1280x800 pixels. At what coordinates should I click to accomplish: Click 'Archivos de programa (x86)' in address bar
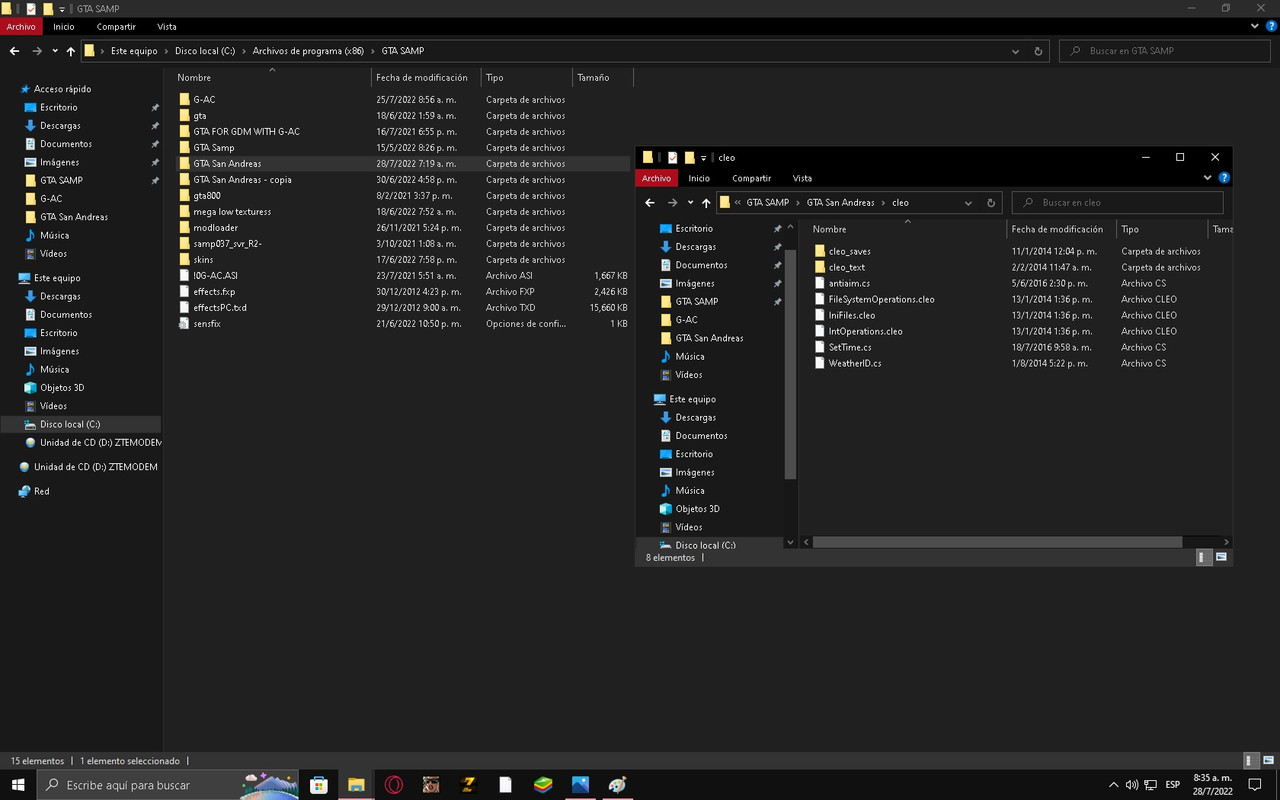[308, 51]
